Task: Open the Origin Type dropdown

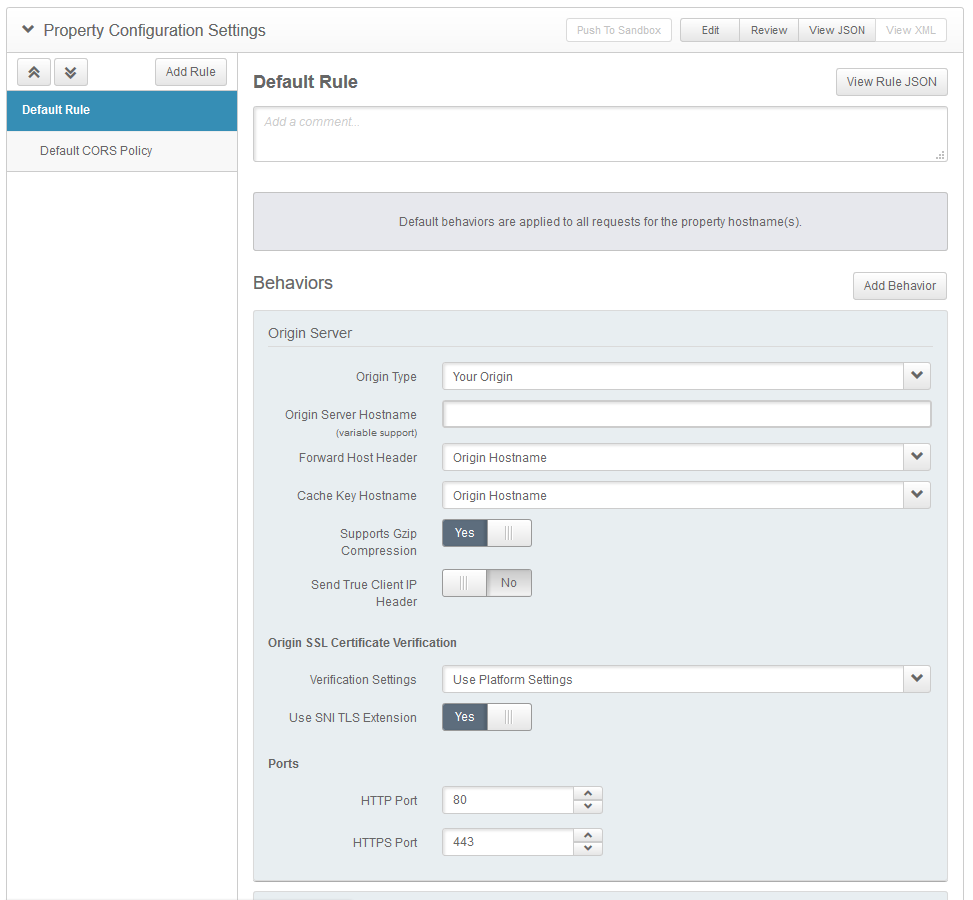Action: click(x=916, y=376)
